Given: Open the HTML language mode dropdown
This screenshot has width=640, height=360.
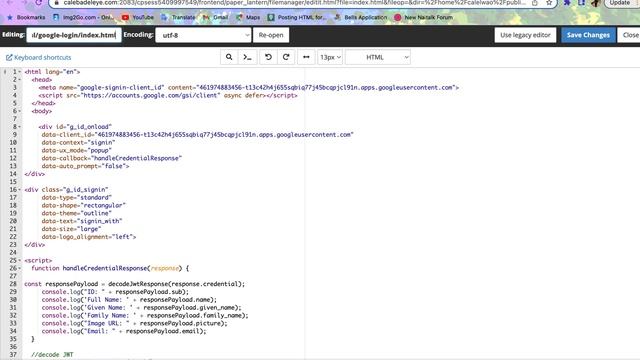Looking at the screenshot, I should 378,57.
